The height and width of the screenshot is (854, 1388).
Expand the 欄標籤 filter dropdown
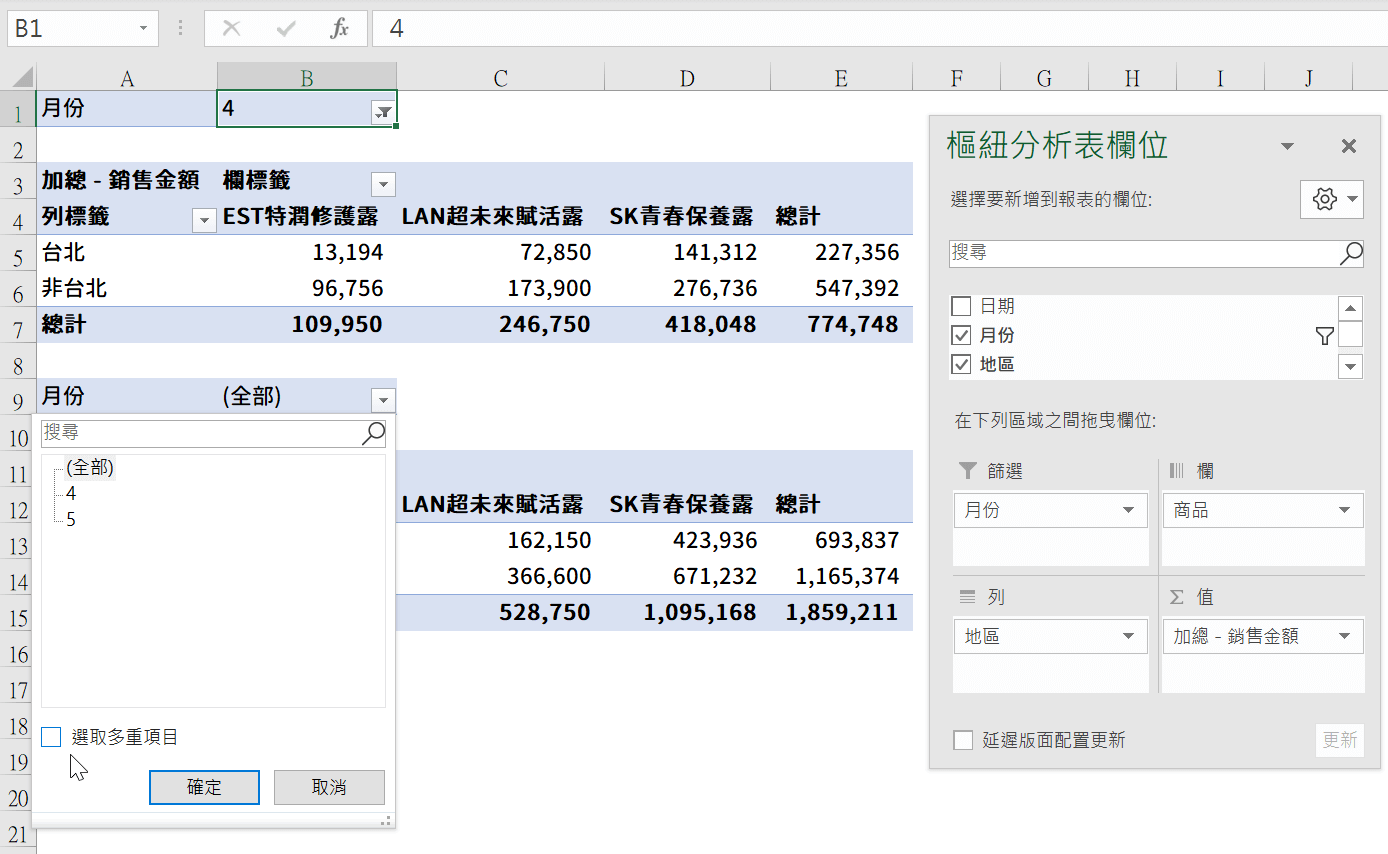pos(383,184)
